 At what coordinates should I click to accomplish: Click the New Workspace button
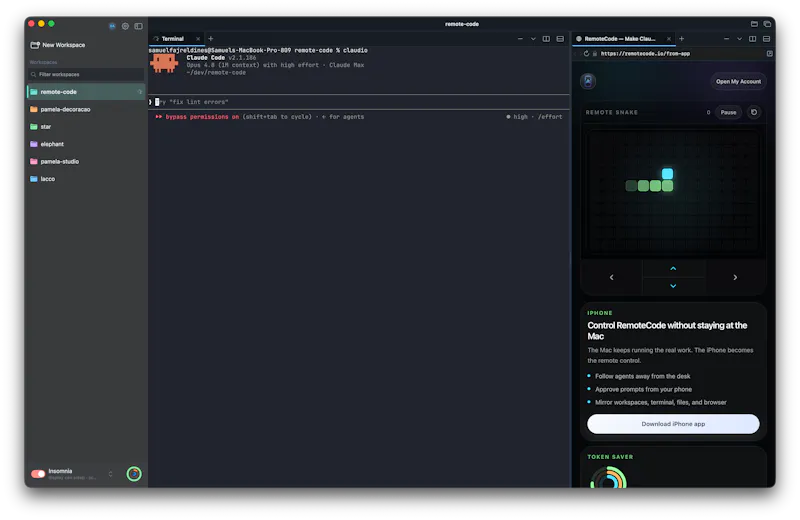[58, 45]
